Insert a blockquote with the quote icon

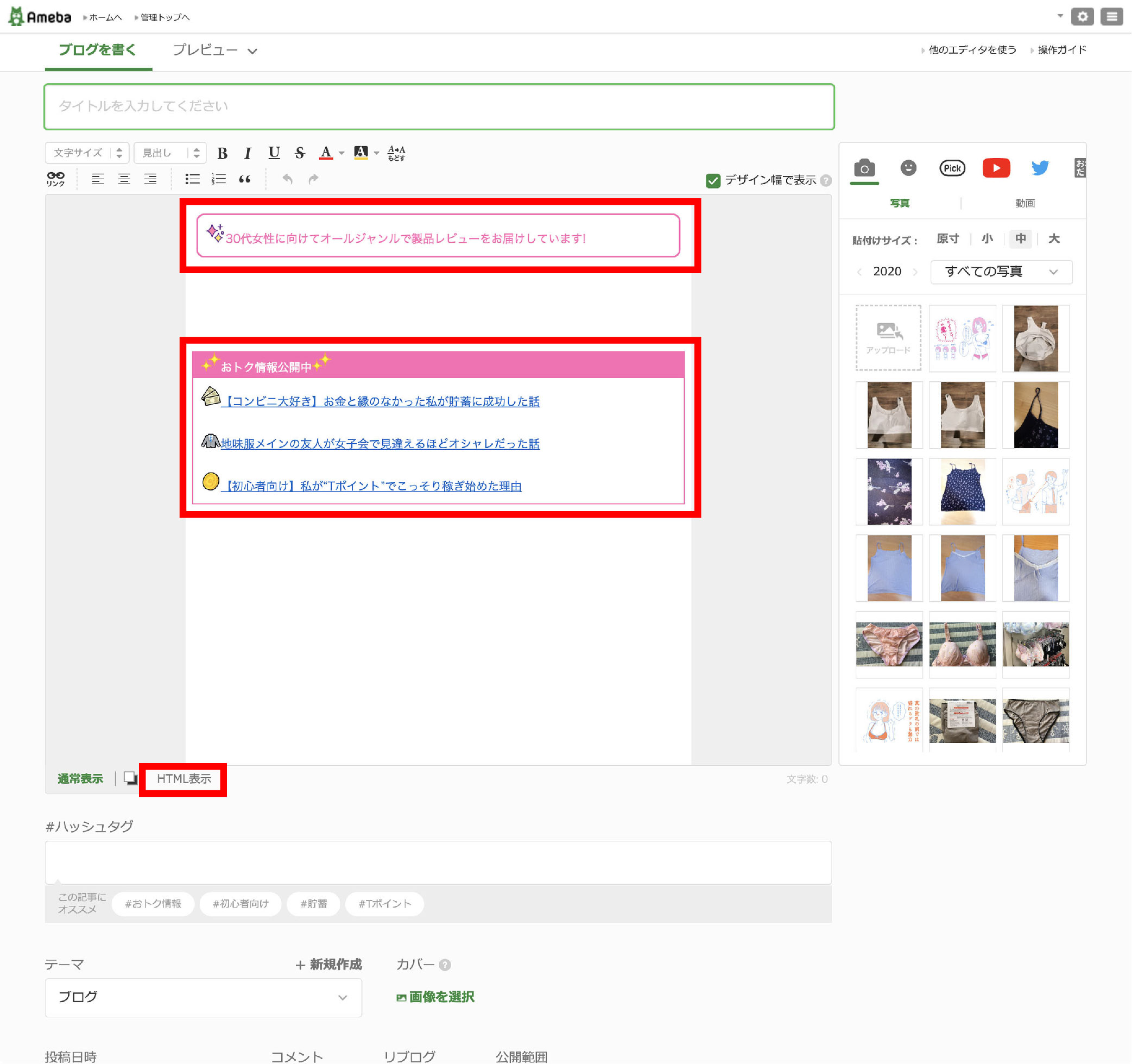tap(245, 179)
